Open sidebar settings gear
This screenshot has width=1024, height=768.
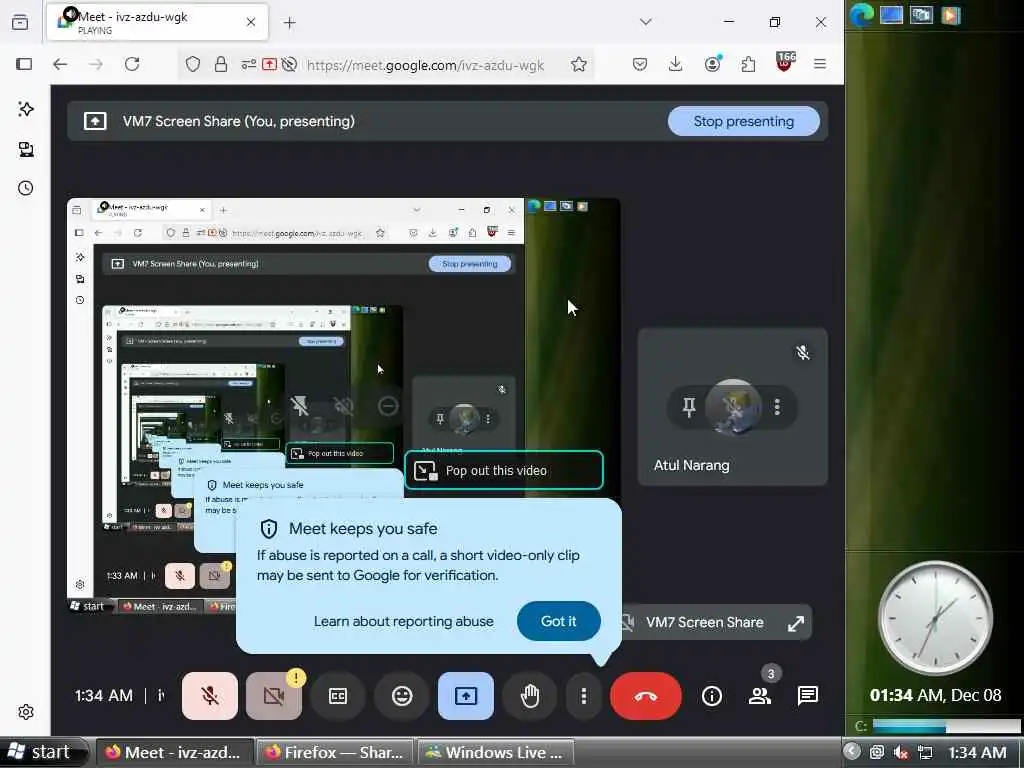[x=26, y=712]
